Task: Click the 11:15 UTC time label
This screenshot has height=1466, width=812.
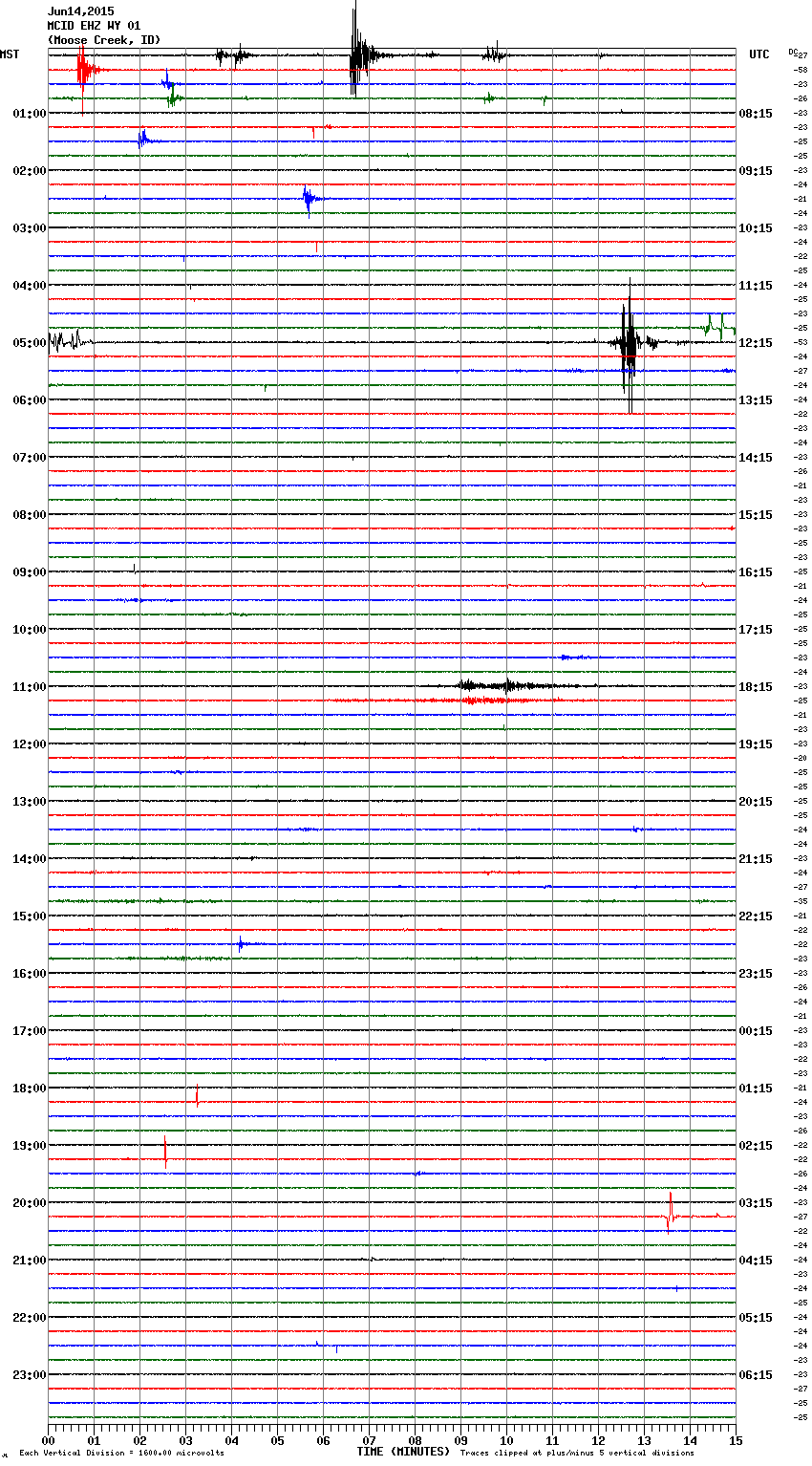Action: coord(756,286)
